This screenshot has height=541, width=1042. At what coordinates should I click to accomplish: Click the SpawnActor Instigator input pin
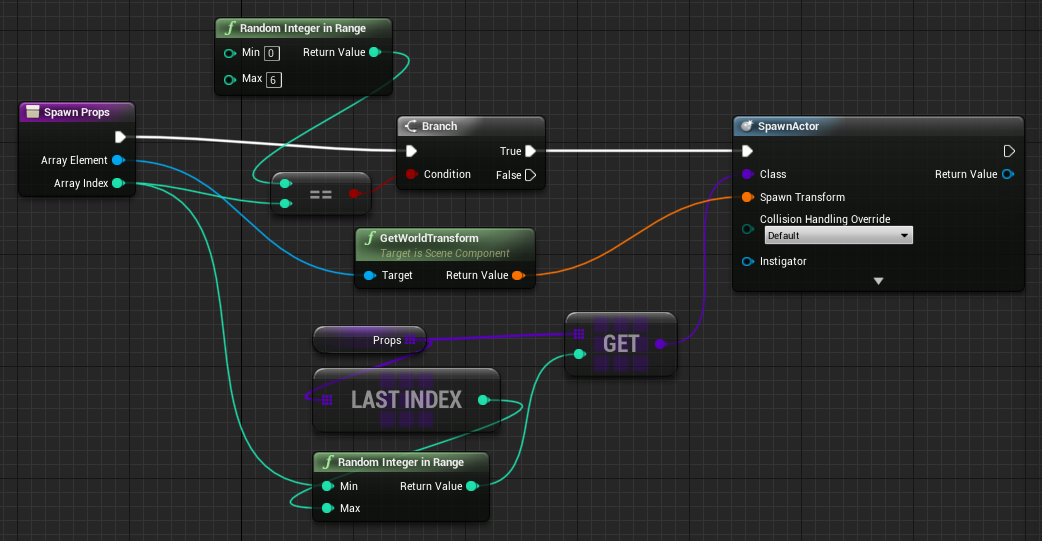[747, 262]
